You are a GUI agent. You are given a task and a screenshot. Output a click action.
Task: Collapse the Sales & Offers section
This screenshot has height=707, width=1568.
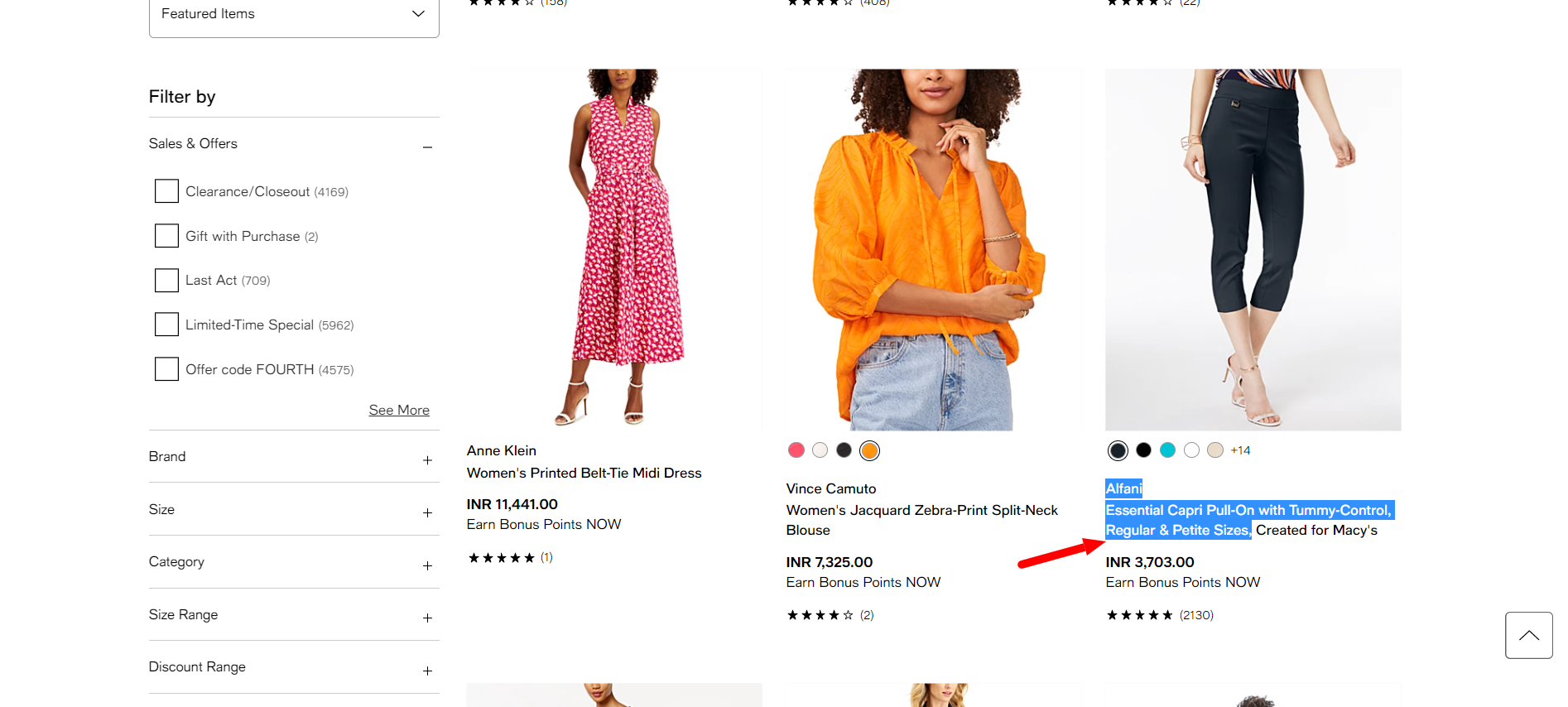coord(427,147)
